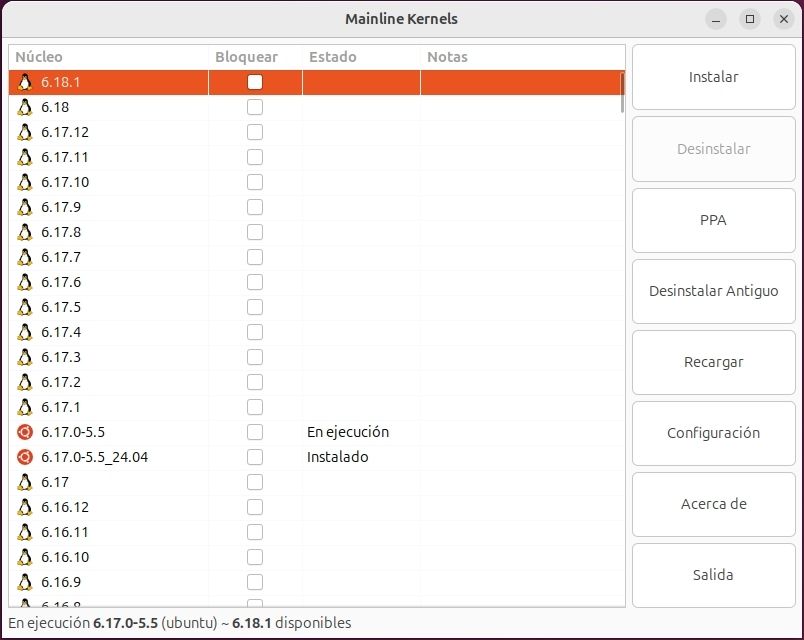This screenshot has height=640, width=804.
Task: Exit the app via Salida
Action: 713,575
